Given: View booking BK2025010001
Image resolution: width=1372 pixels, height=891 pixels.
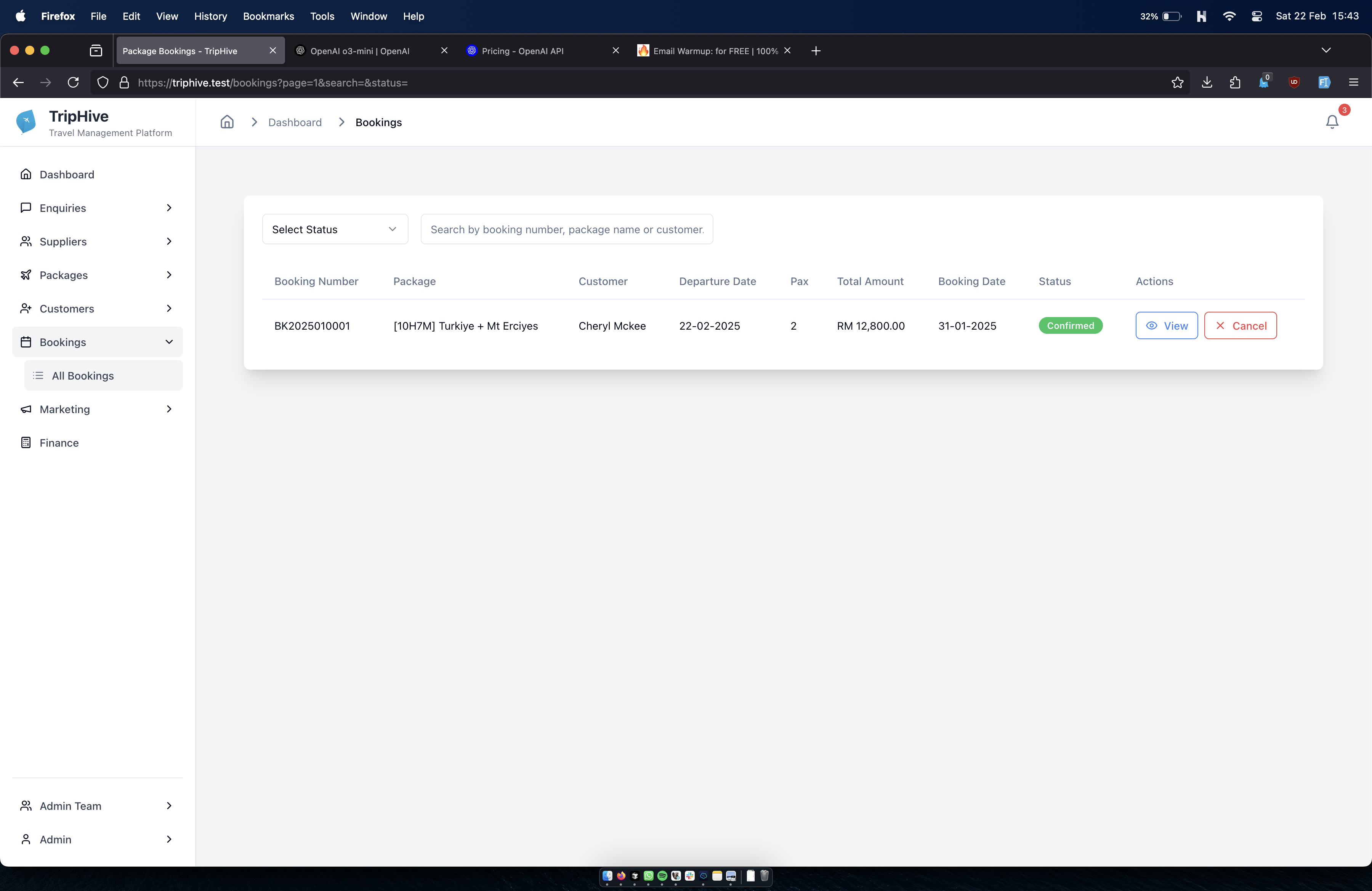Looking at the screenshot, I should click(1166, 325).
